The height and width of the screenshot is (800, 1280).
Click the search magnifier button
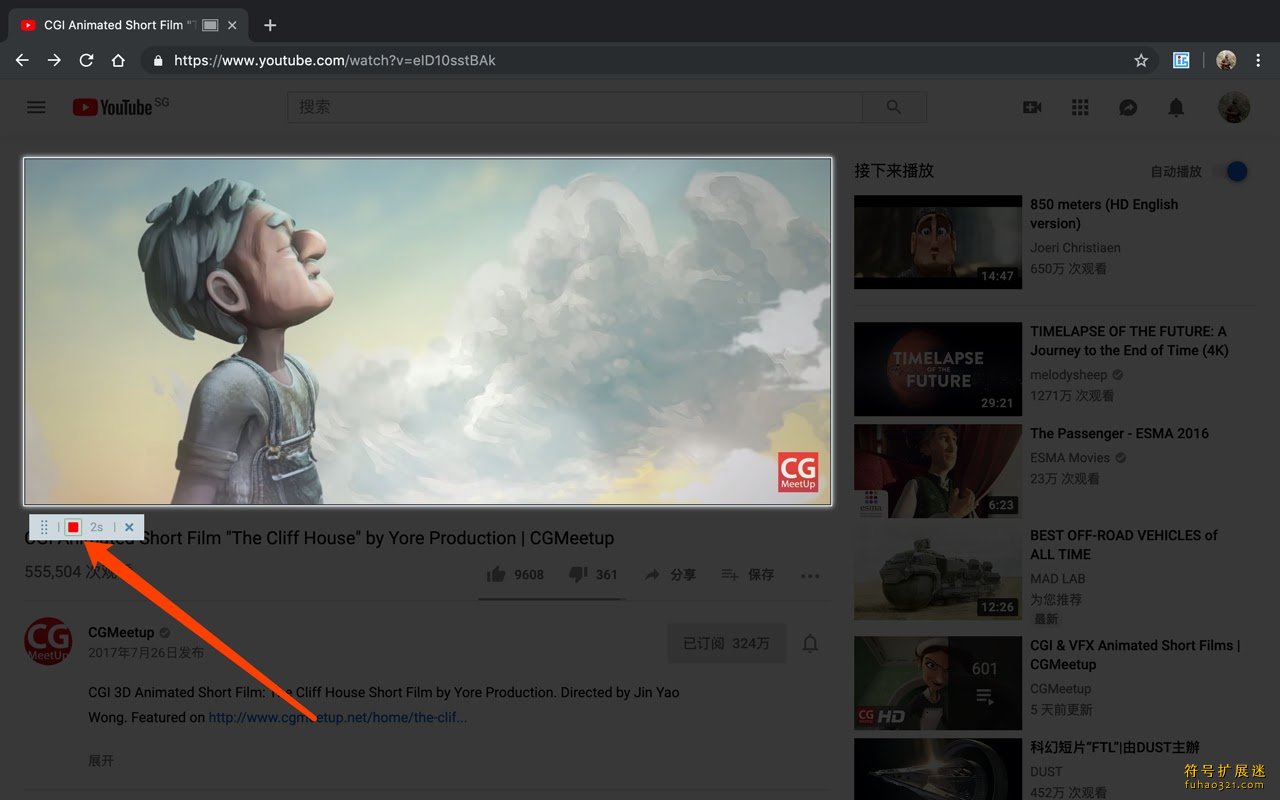894,107
